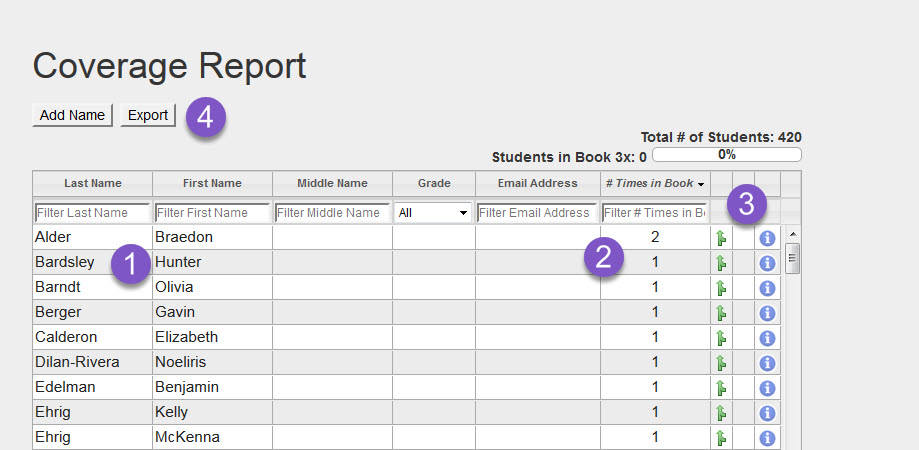Open info icon for Ehrig Kelly
This screenshot has width=919, height=450.
click(x=768, y=413)
